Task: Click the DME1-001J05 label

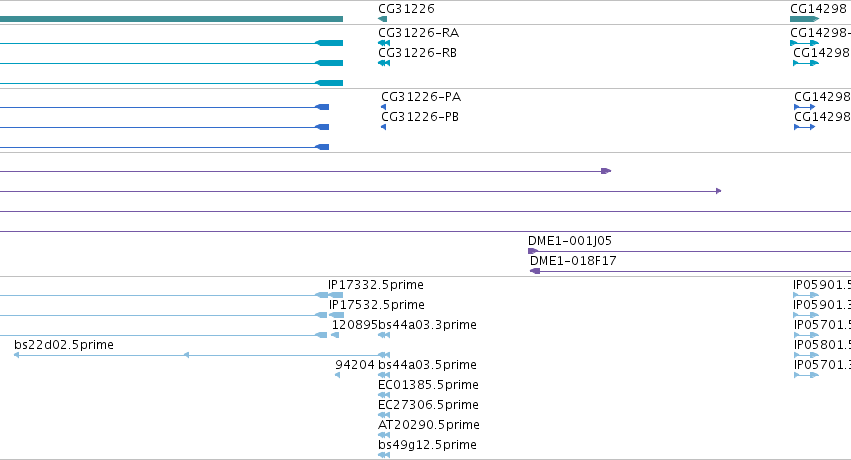Action: pos(570,241)
